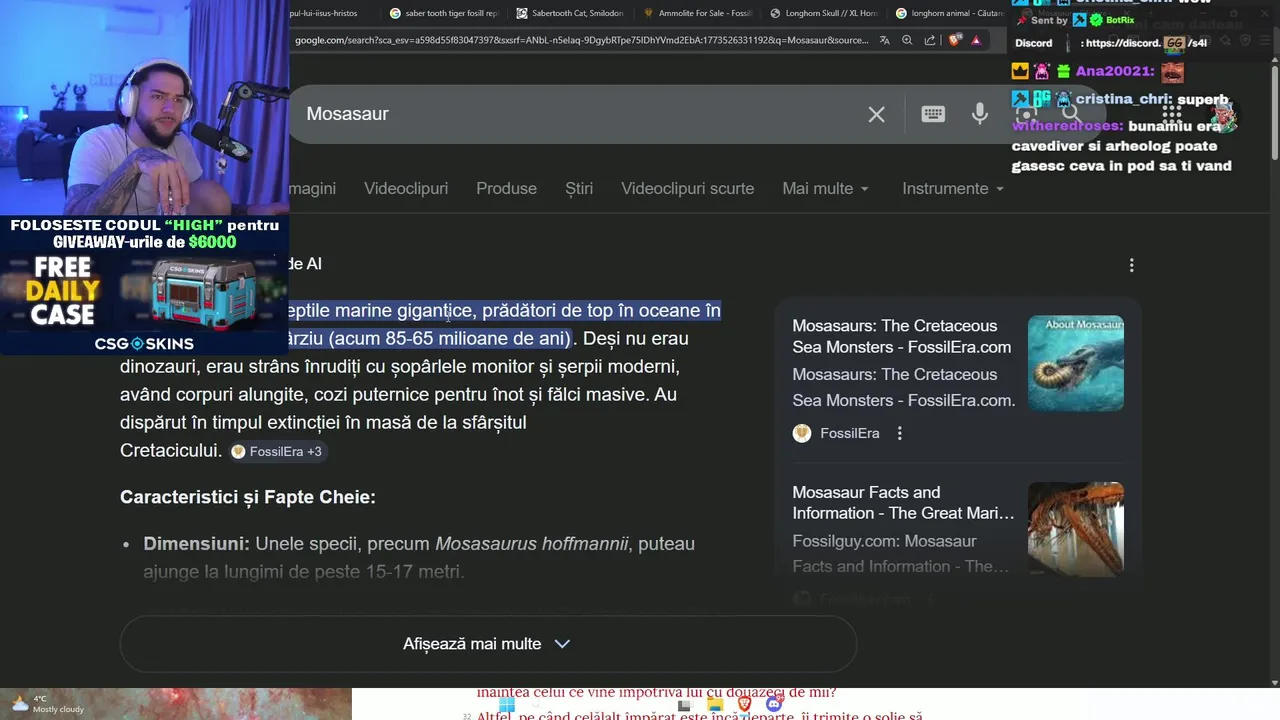Open the AI overview three-dot menu

point(1131,265)
